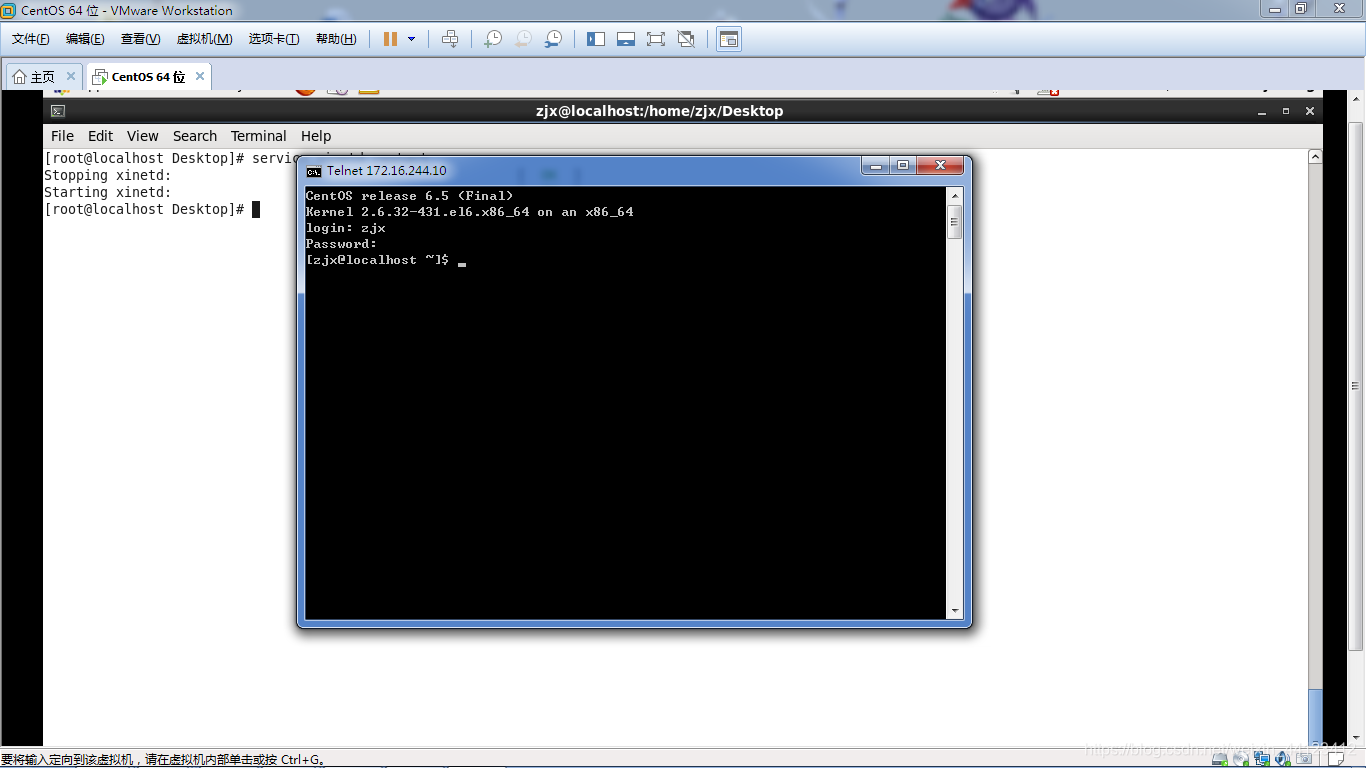Click the Telnet window system icon
Viewport: 1366px width, 768px height.
[x=314, y=171]
